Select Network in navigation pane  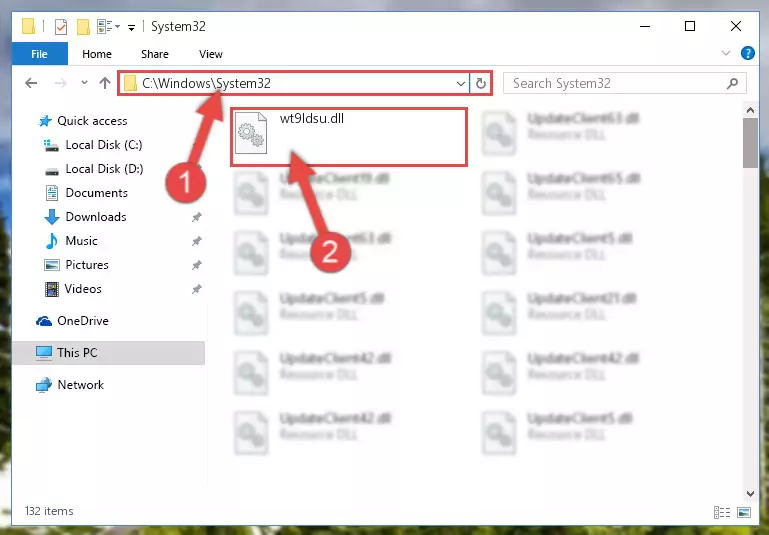click(80, 384)
